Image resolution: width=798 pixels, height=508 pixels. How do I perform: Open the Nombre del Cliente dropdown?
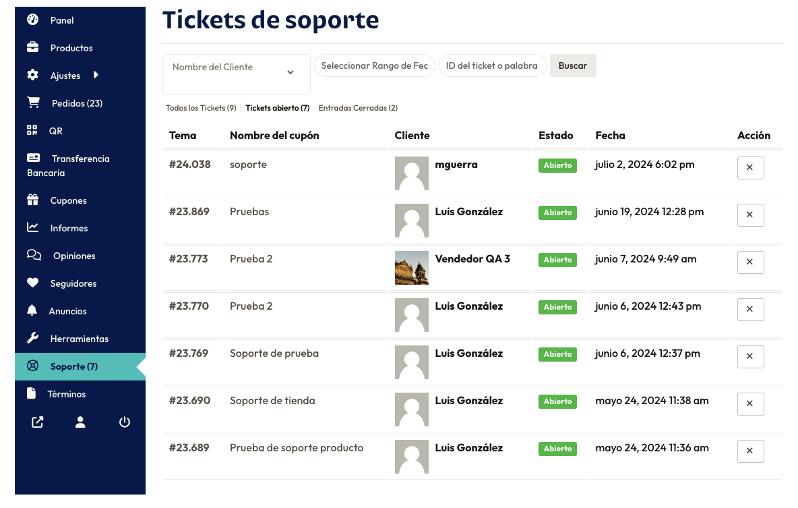(x=236, y=70)
